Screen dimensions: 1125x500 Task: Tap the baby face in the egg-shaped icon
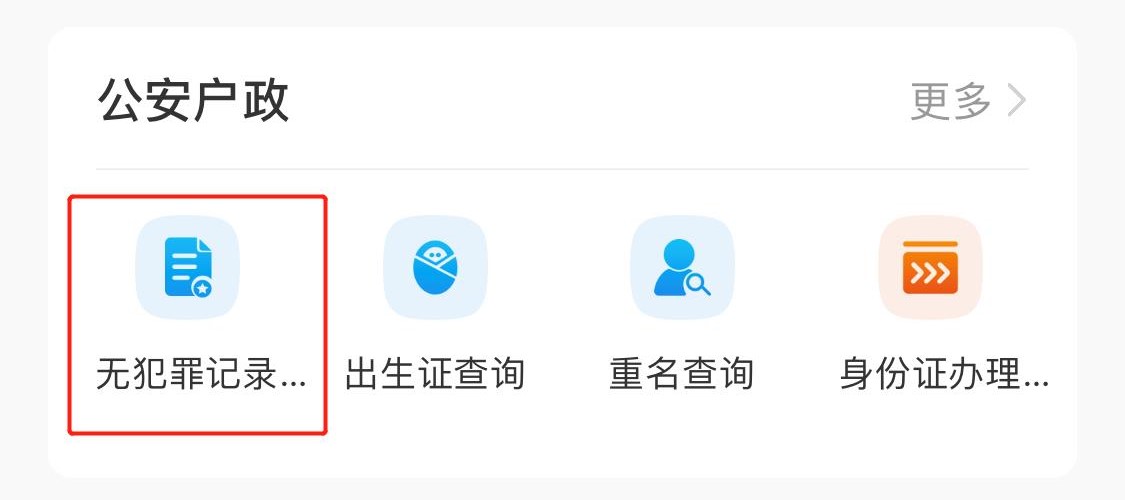click(x=434, y=252)
